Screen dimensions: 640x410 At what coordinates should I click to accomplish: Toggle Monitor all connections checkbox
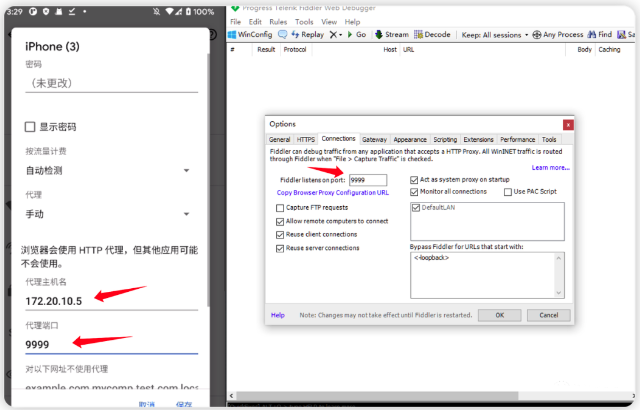click(414, 192)
